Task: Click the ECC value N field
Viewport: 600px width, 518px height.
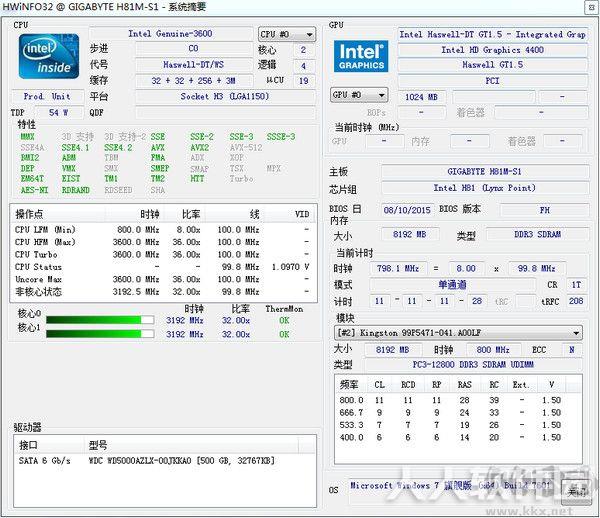Action: point(572,350)
